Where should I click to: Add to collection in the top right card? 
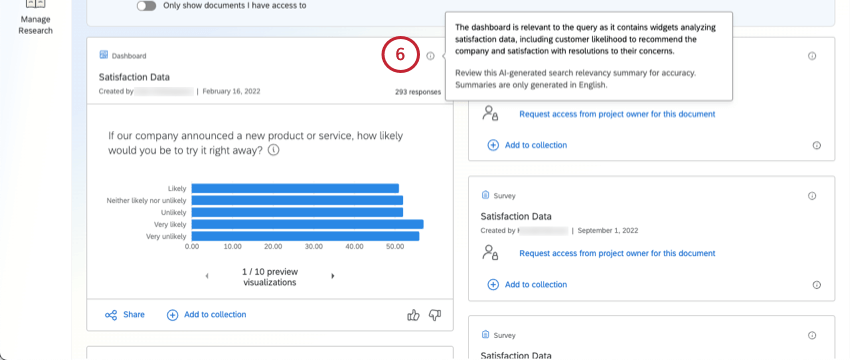[527, 145]
